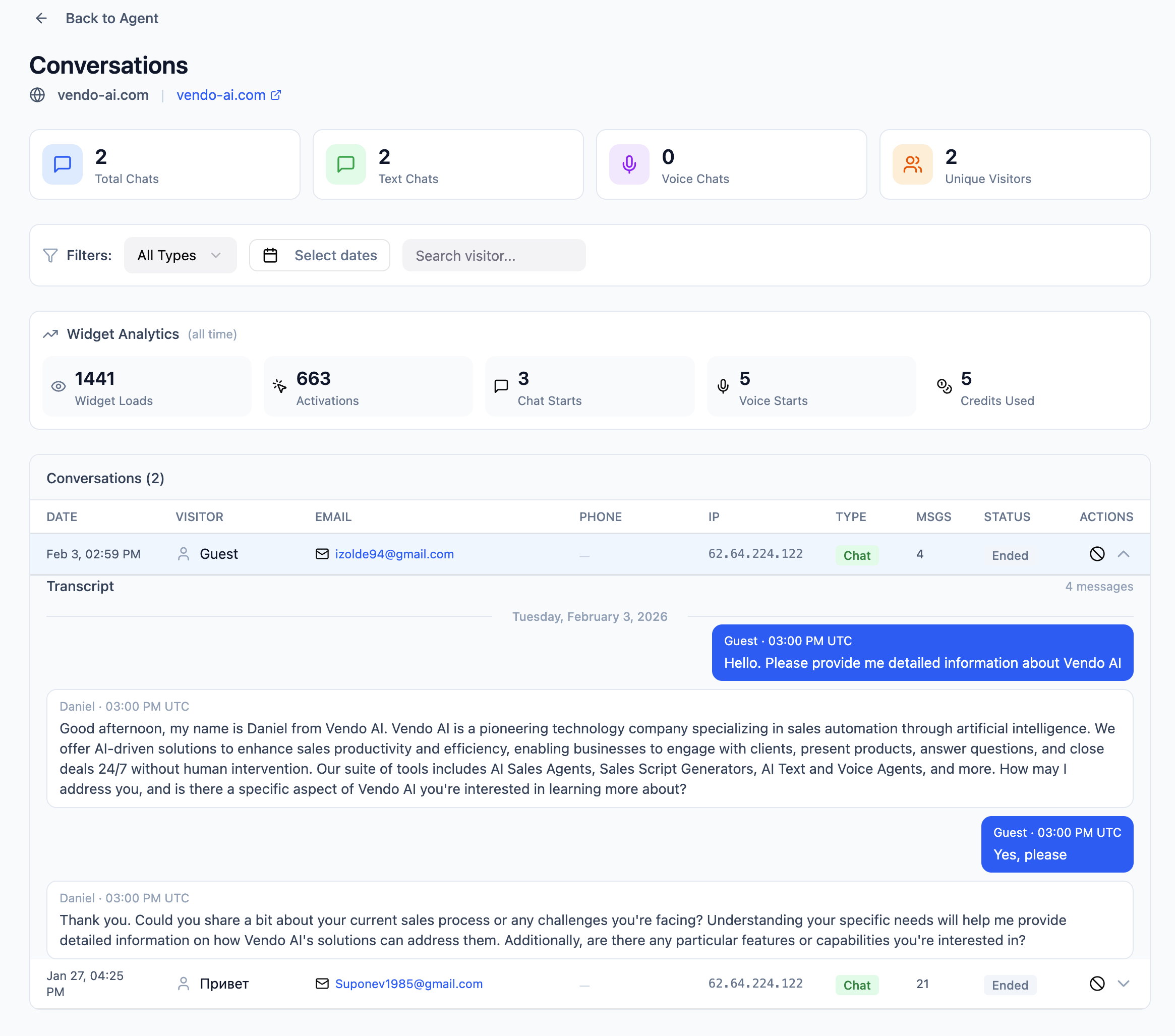The height and width of the screenshot is (1036, 1175).
Task: Collapse the Feb 3 conversation transcript
Action: (1124, 554)
